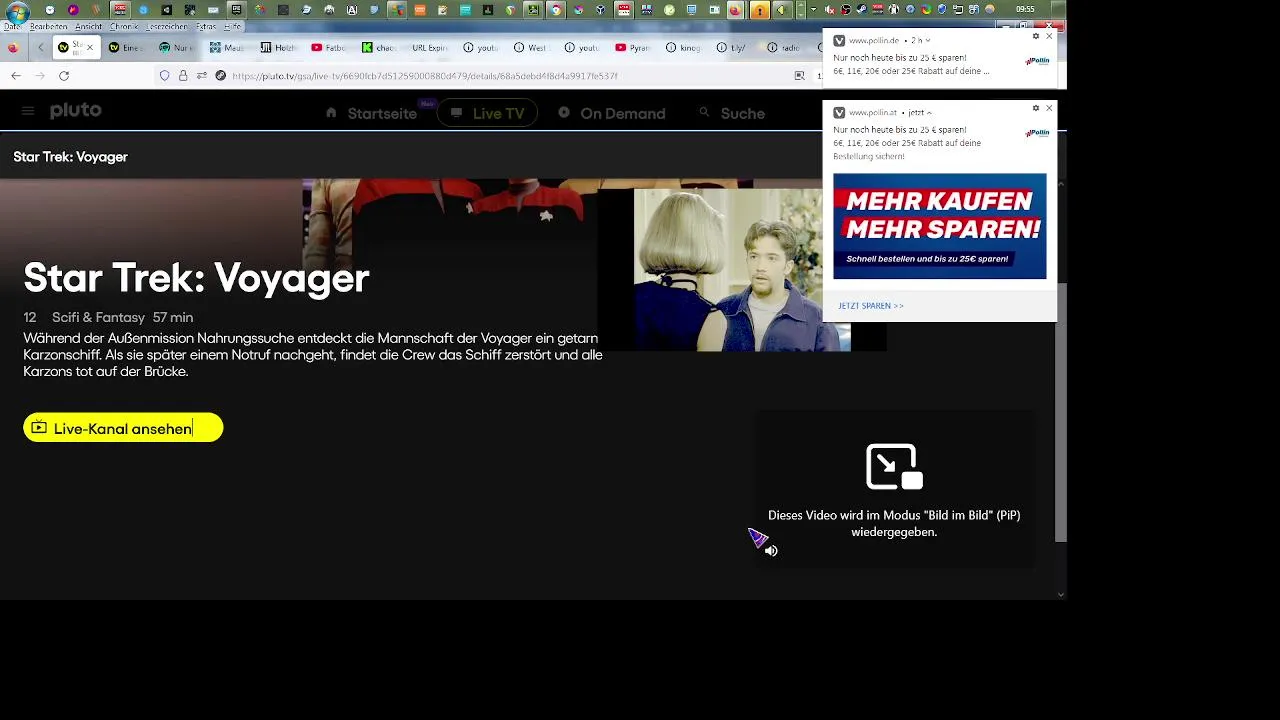1280x720 pixels.
Task: Click the Star Trek: Voyager title heading
Action: 196,277
